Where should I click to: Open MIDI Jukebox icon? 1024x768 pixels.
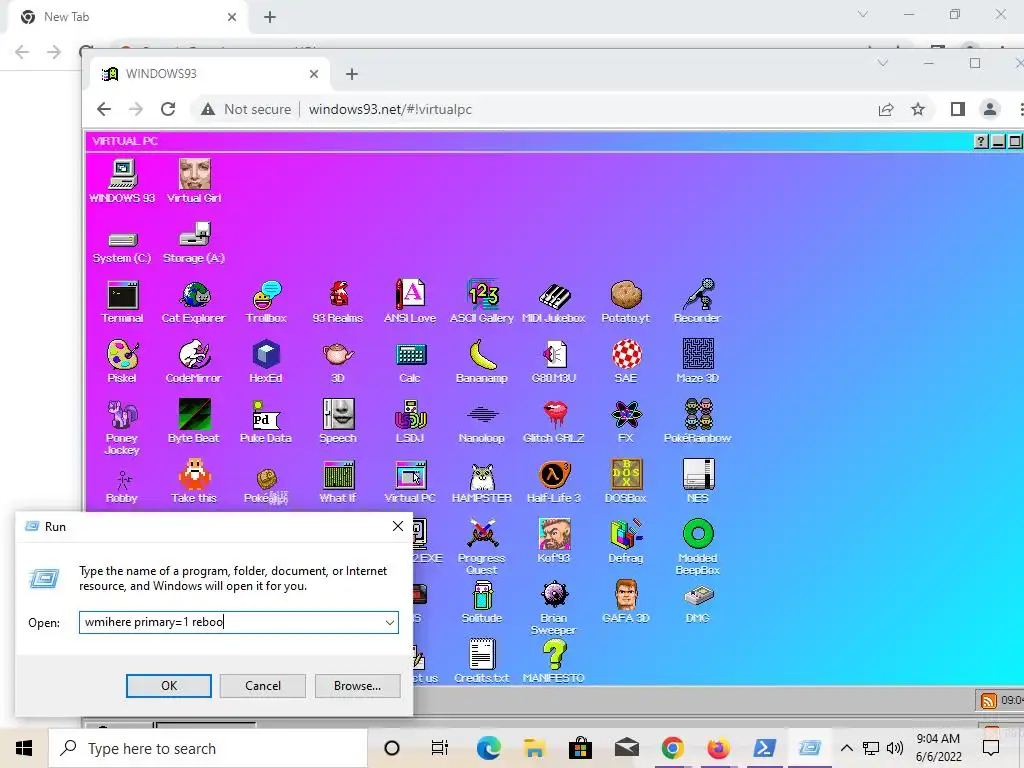pyautogui.click(x=554, y=302)
